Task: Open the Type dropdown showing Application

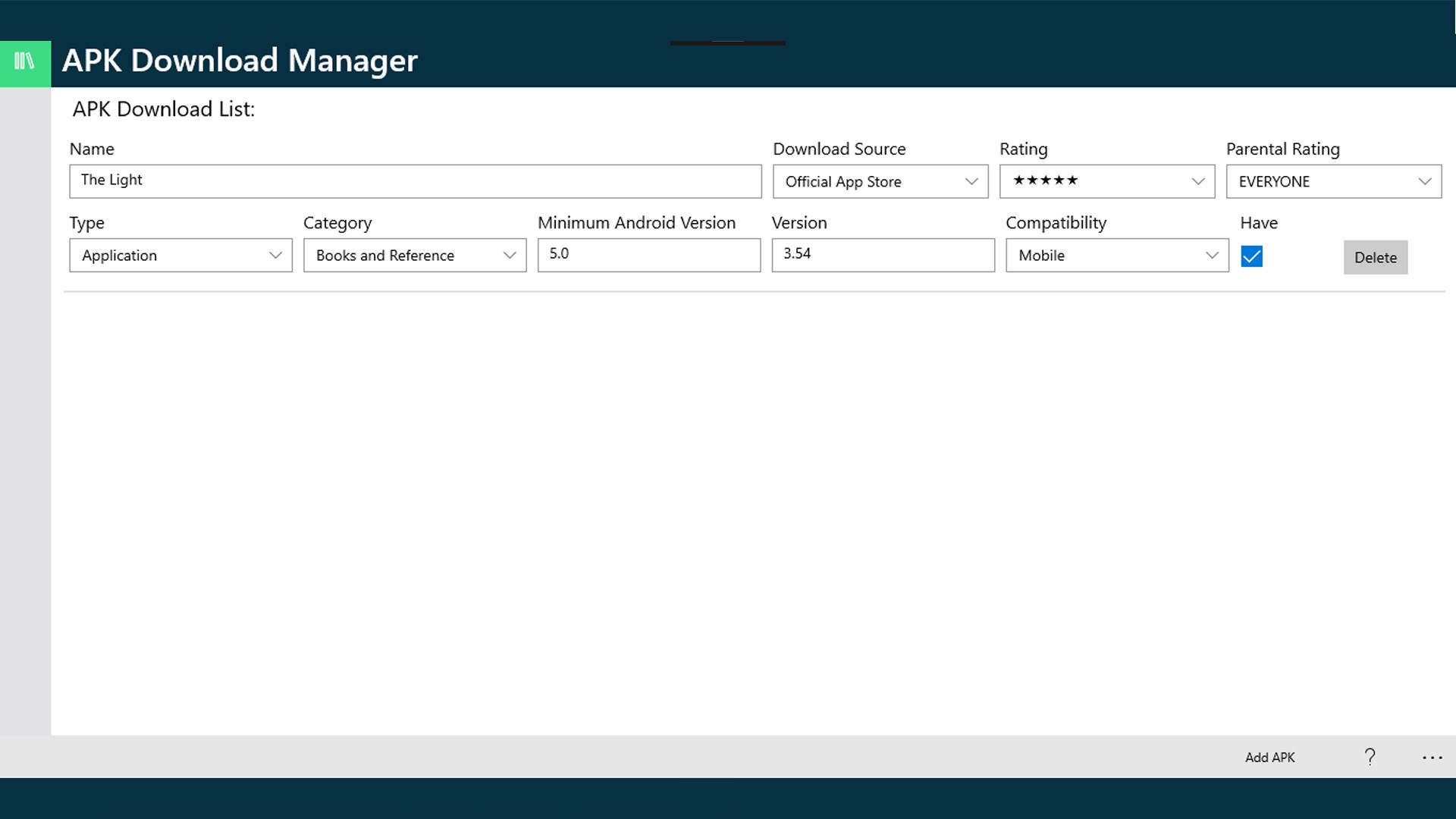Action: coord(180,256)
